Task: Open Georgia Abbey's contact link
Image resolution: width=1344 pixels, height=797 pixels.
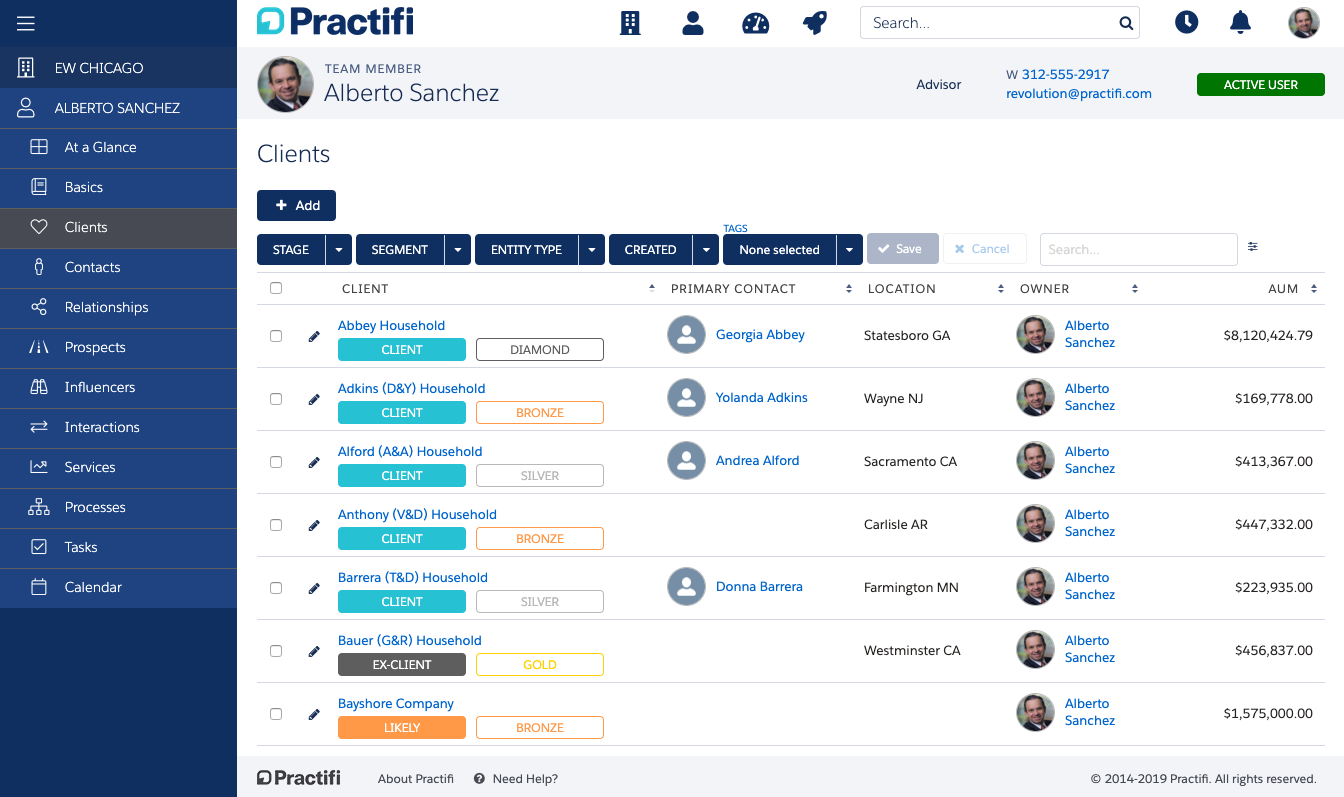Action: 759,334
